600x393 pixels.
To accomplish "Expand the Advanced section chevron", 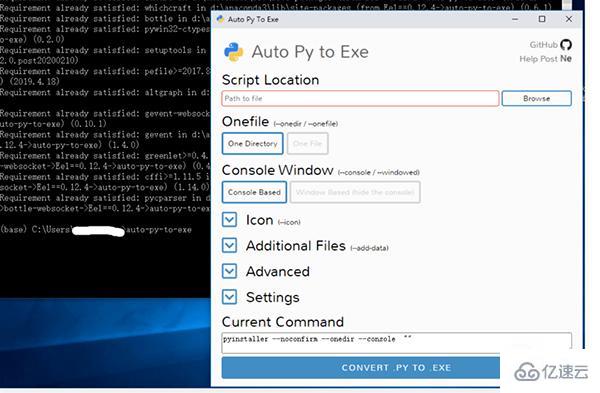I will click(230, 271).
